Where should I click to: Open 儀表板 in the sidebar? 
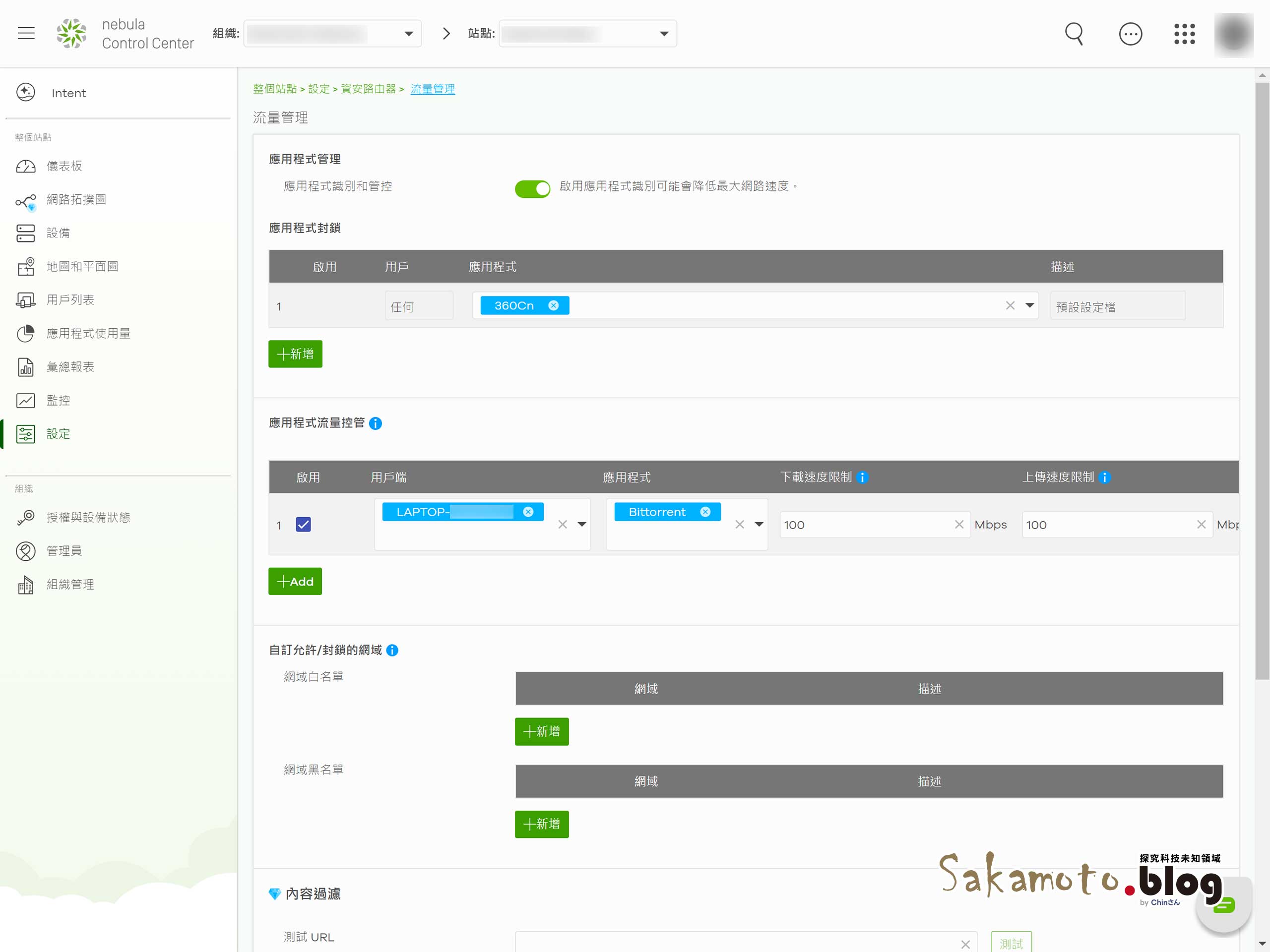[64, 166]
